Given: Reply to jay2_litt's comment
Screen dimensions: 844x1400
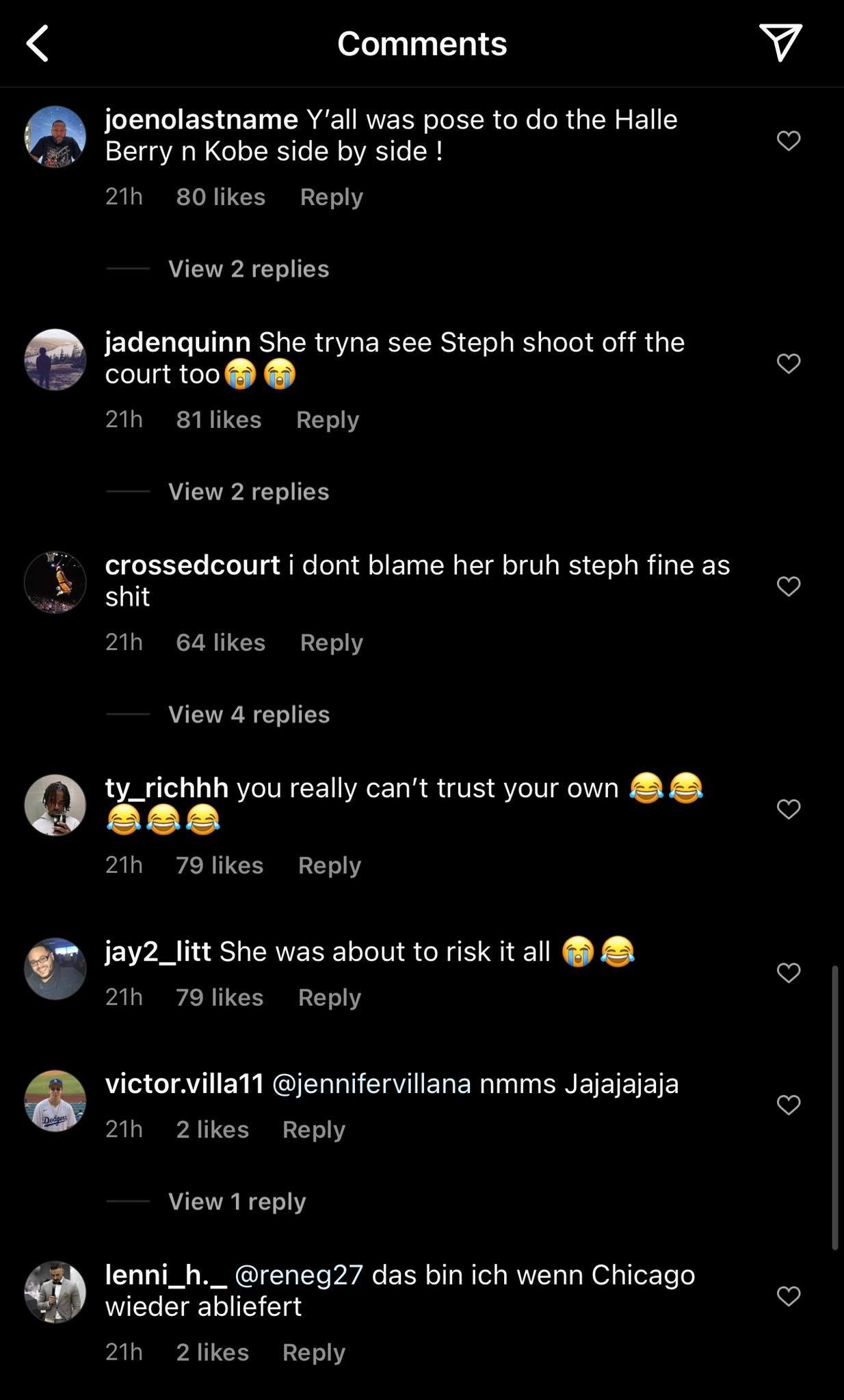Looking at the screenshot, I should tap(329, 997).
